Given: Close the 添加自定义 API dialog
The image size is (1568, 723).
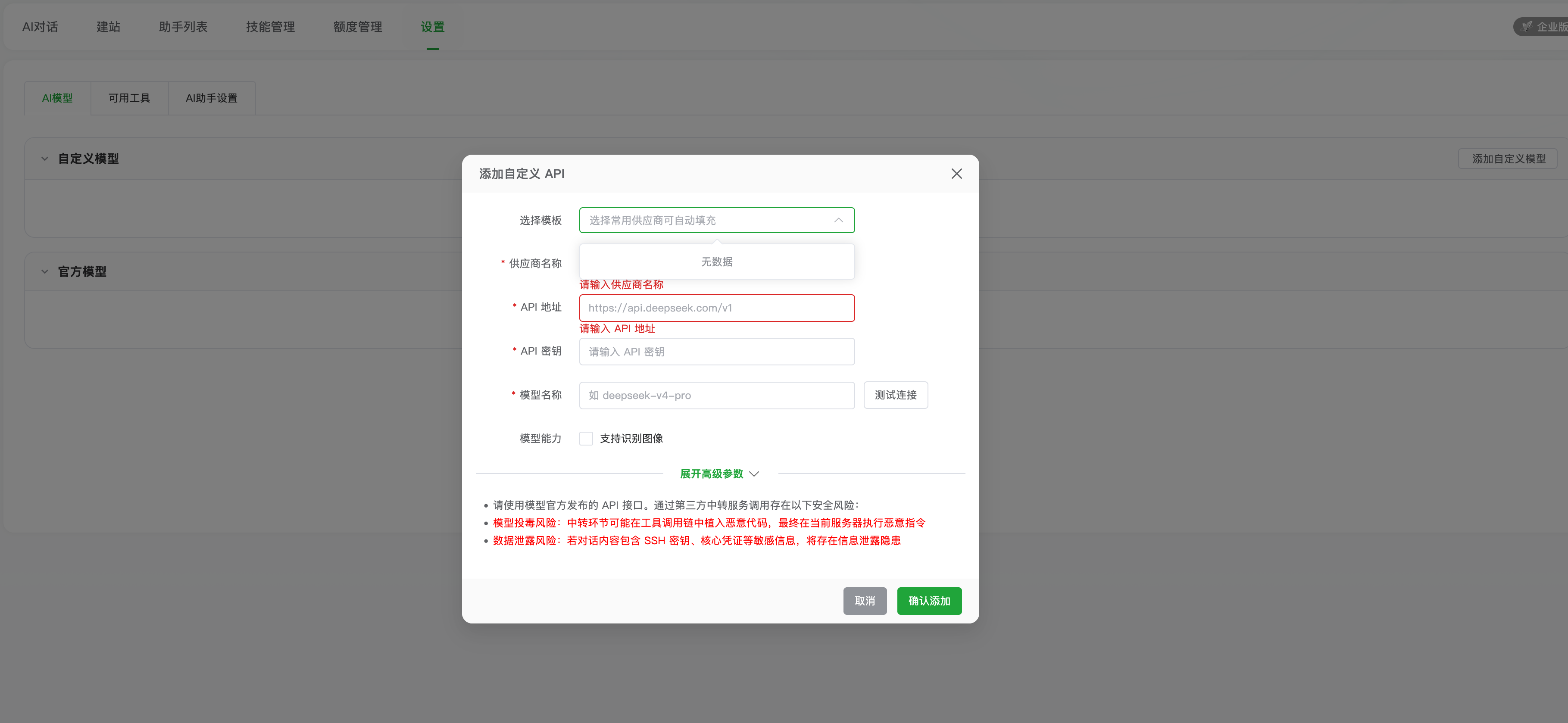Looking at the screenshot, I should coord(956,174).
